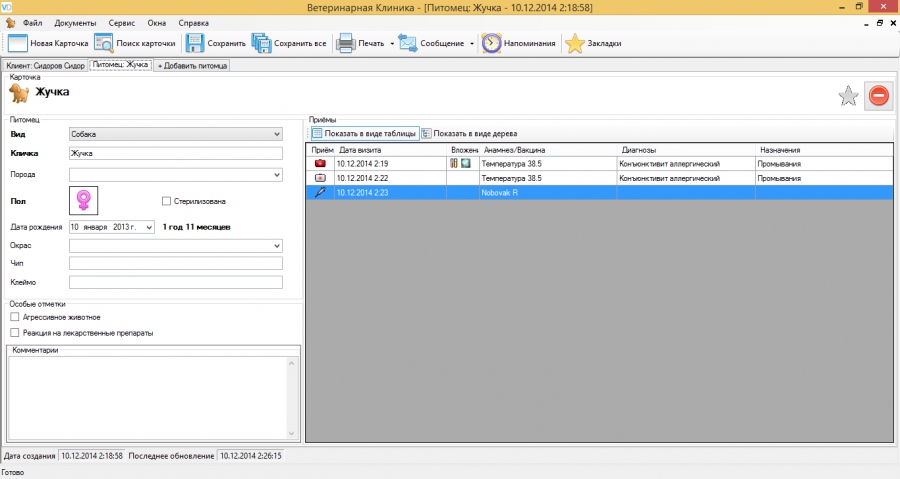The width and height of the screenshot is (900, 479).
Task: Open the Окна menu
Action: (x=157, y=23)
